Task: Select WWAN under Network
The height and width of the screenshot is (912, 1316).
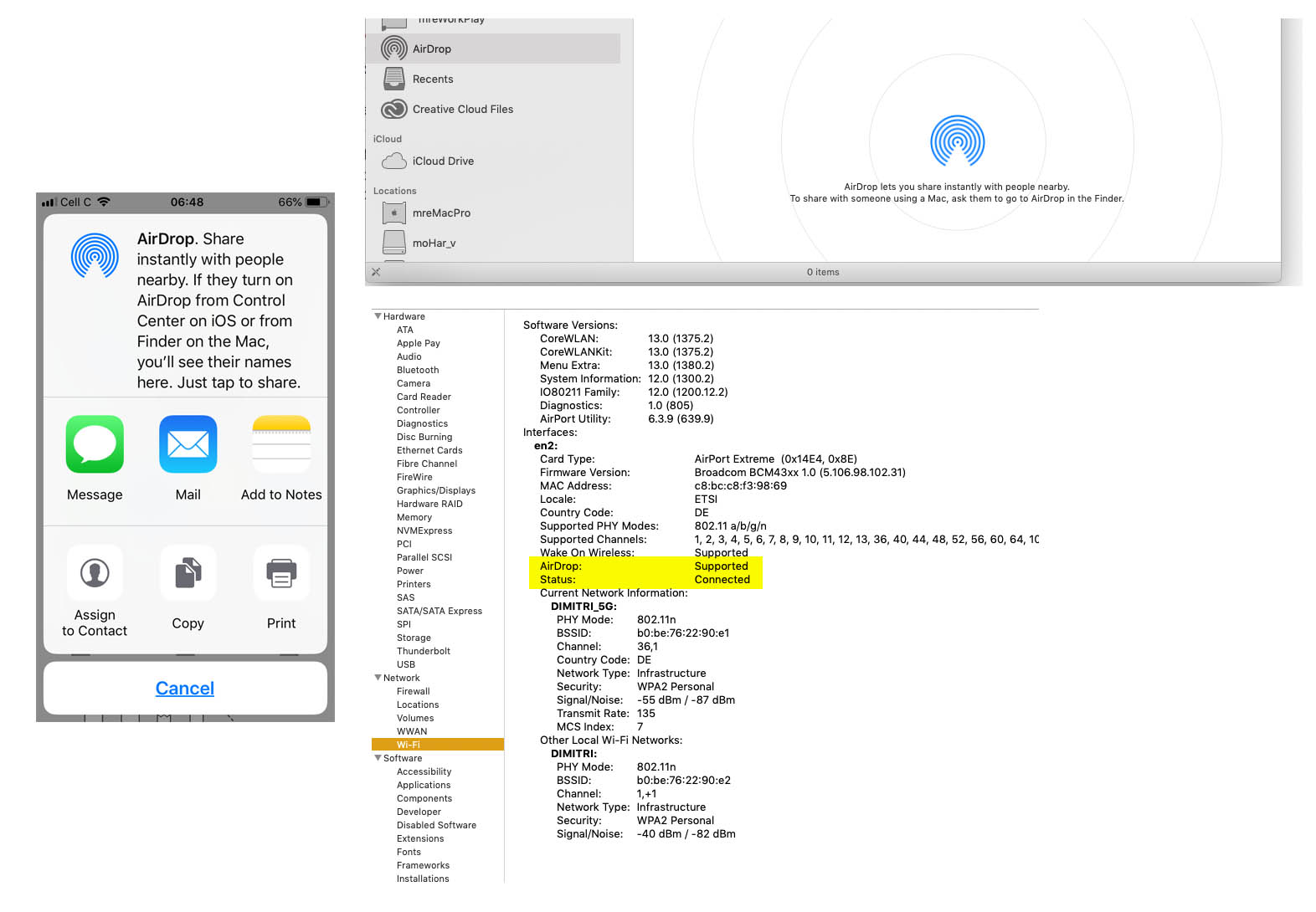Action: click(412, 731)
